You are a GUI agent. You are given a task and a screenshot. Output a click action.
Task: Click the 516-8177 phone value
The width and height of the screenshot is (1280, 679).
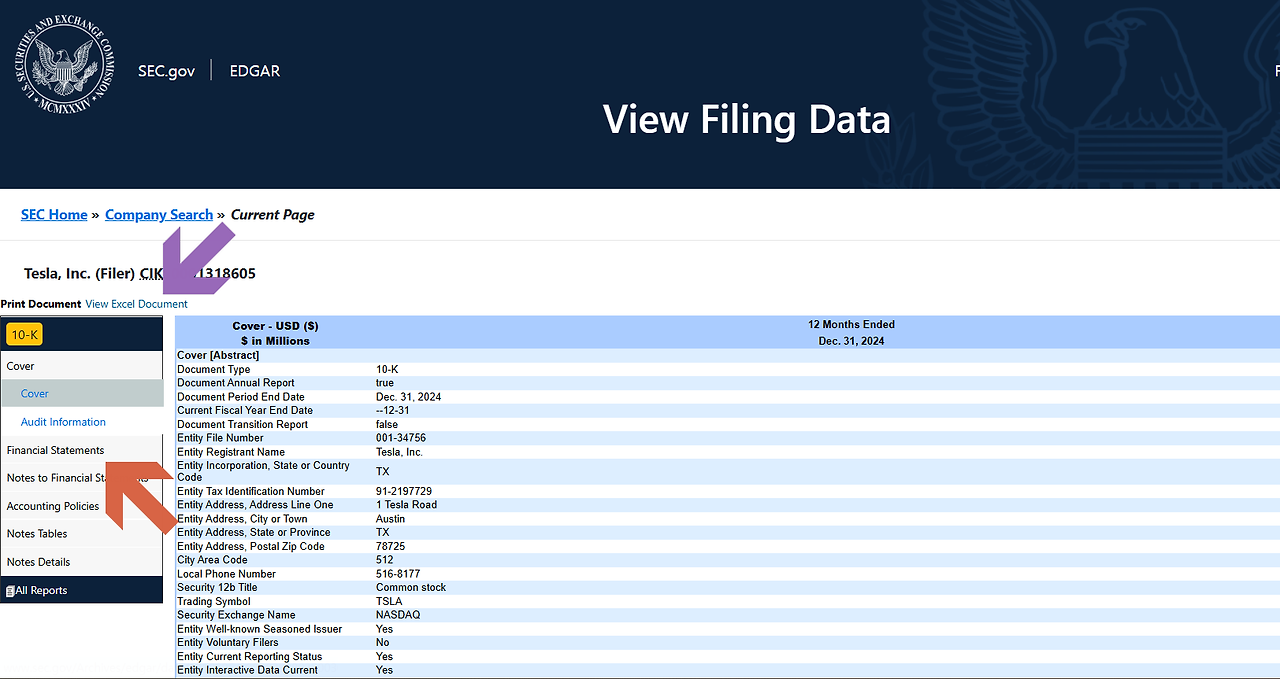[x=396, y=574]
